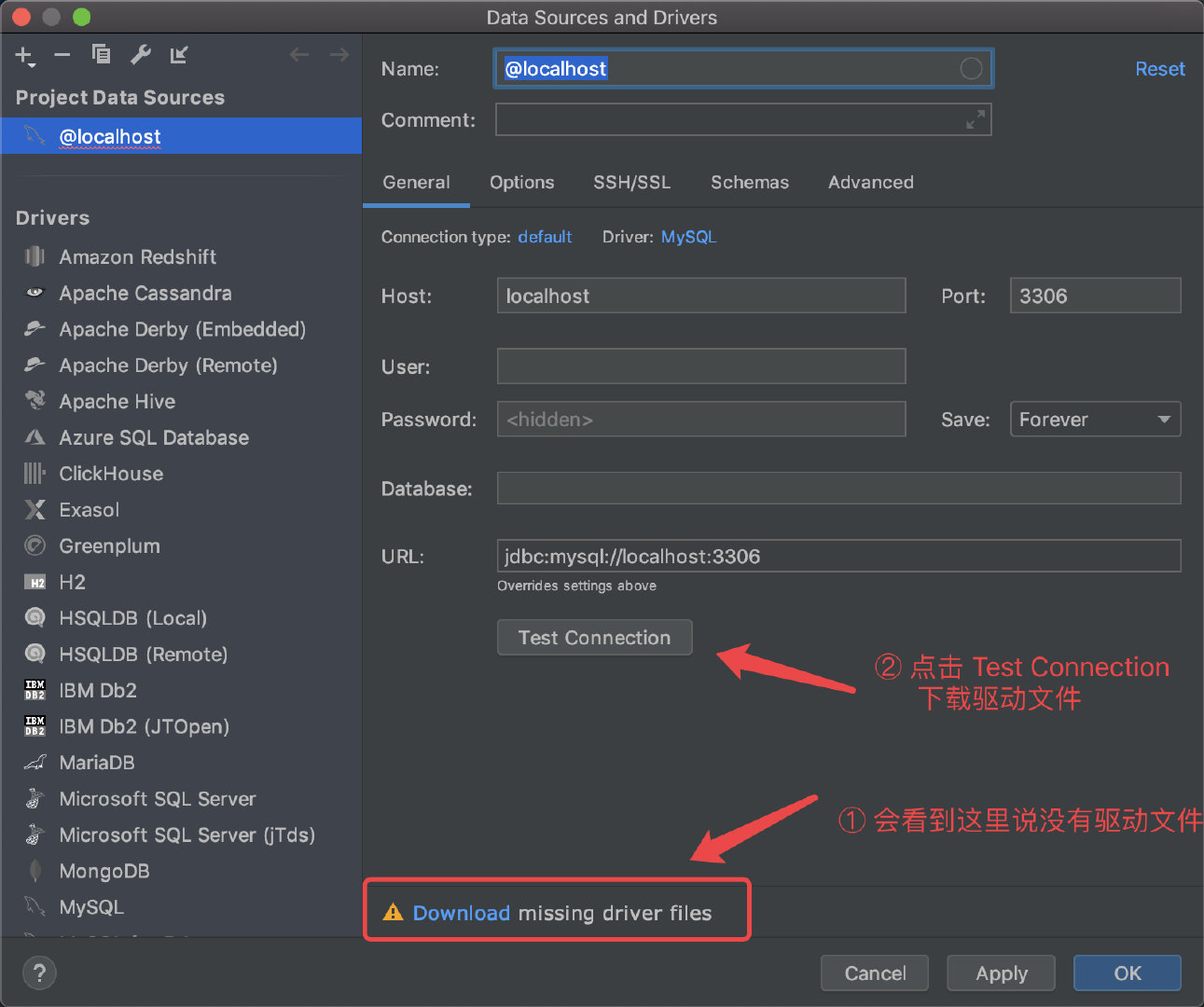This screenshot has height=1007, width=1204.
Task: Click the Apply button
Action: click(1001, 973)
